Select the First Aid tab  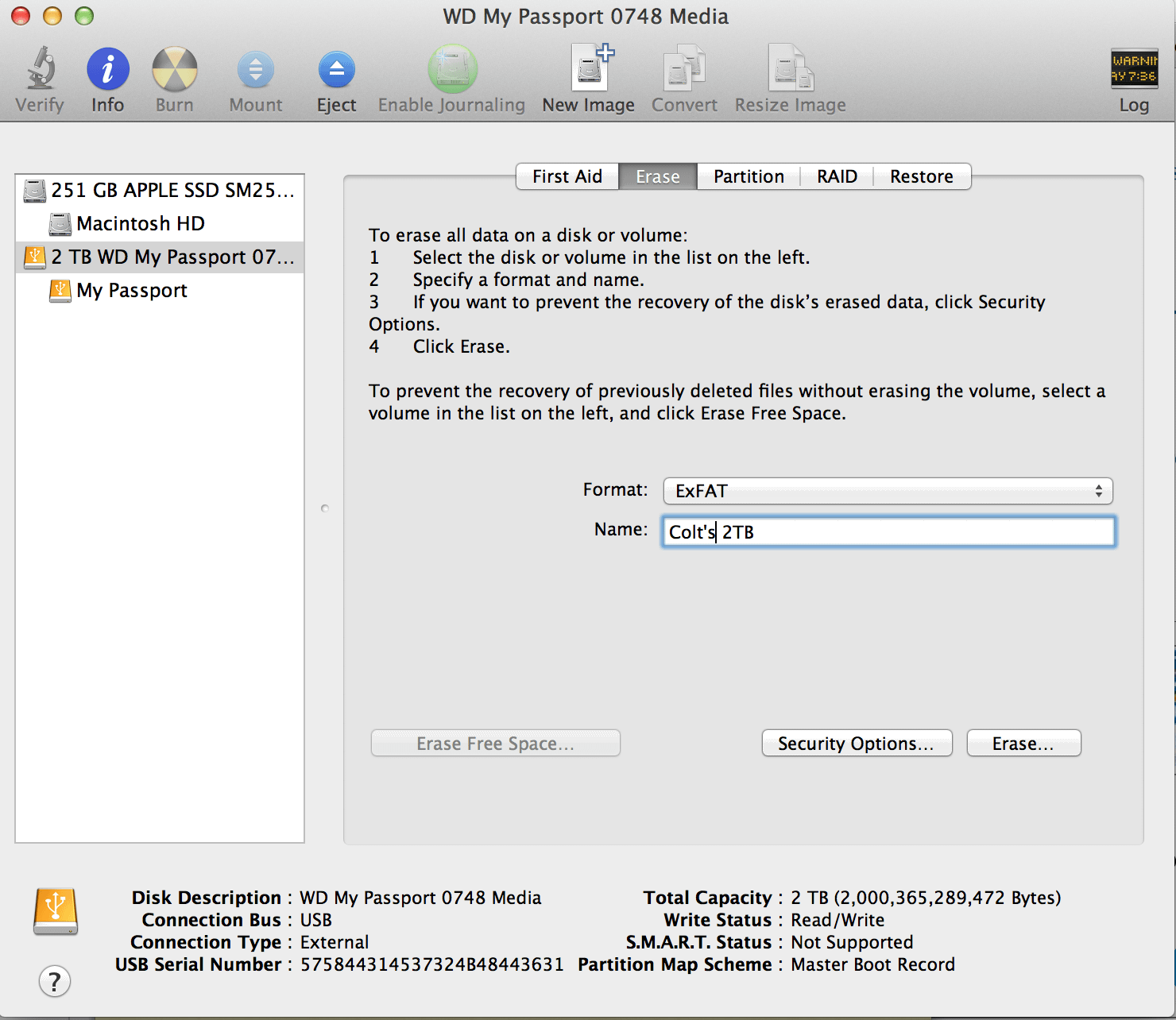click(567, 176)
